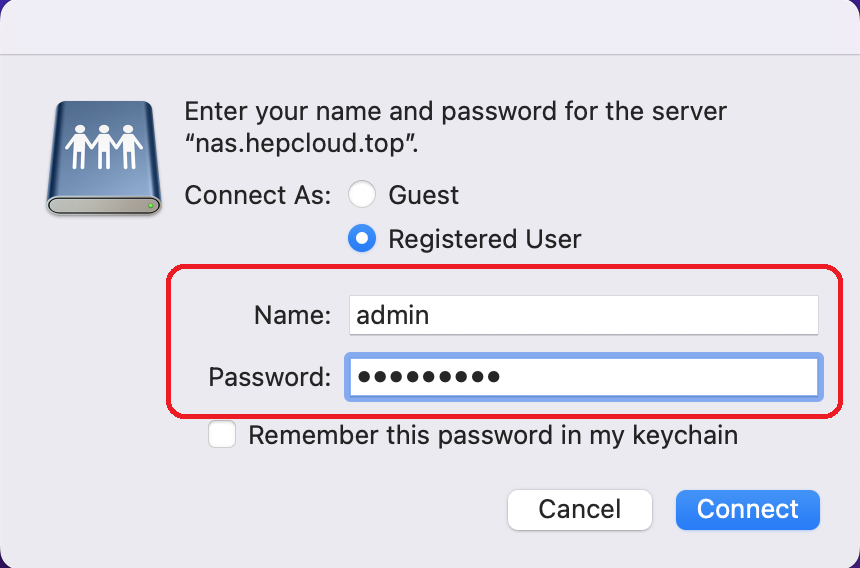Click the Cancel button
The height and width of the screenshot is (568, 860).
[x=580, y=509]
